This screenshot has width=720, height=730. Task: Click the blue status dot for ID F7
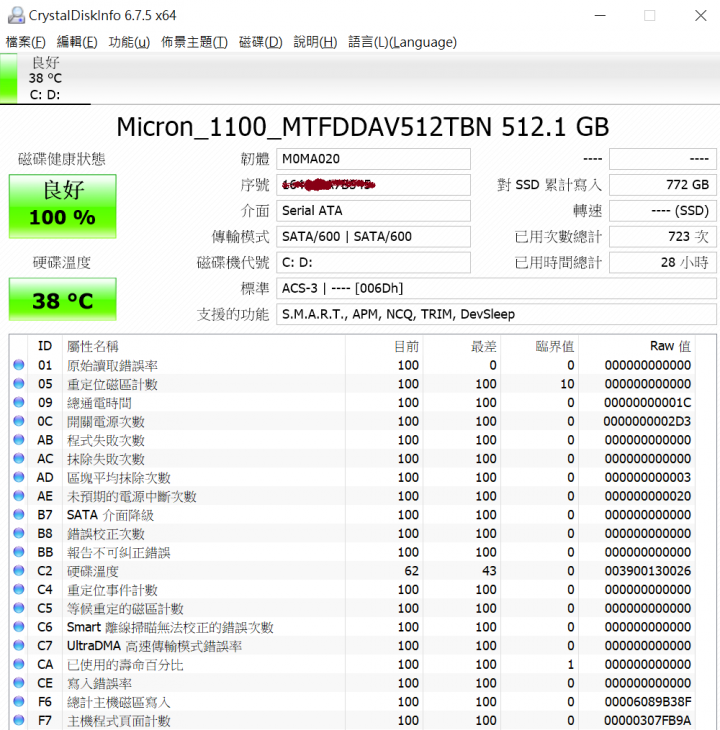pyautogui.click(x=19, y=720)
